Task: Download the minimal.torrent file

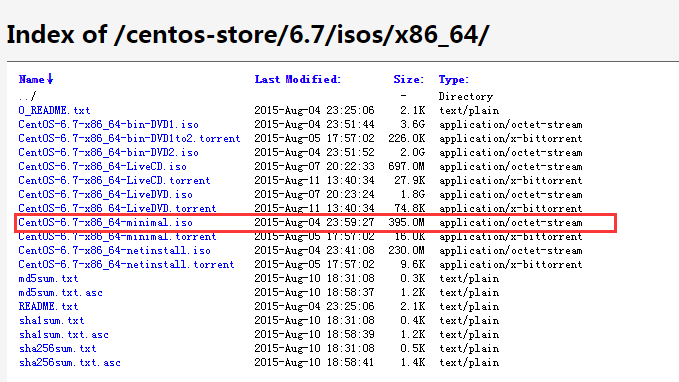Action: point(117,236)
